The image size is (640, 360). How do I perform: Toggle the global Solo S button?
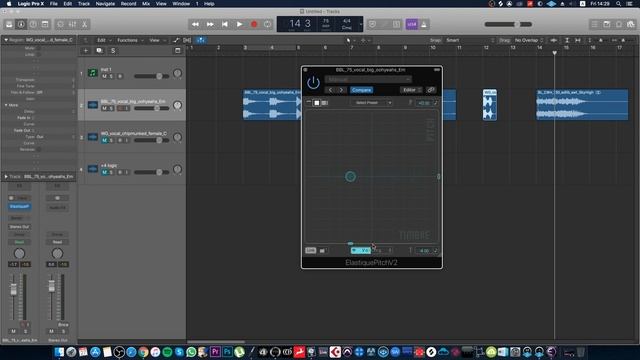point(113,51)
